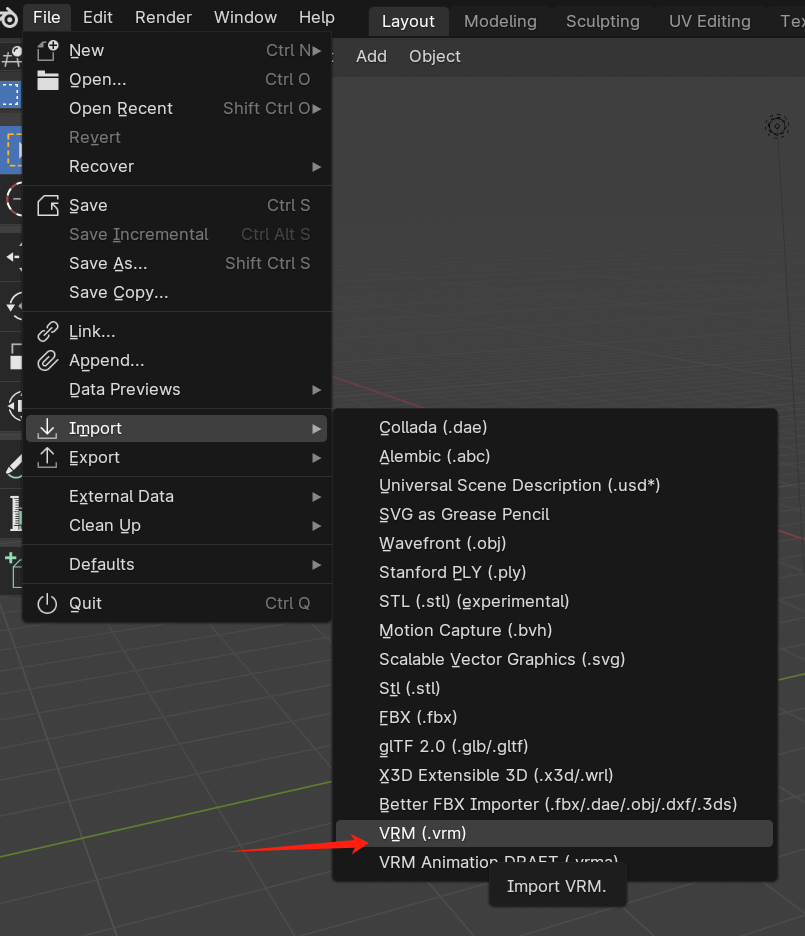Click the Import download-arrow icon
Screen dimensions: 805x936
(47, 428)
